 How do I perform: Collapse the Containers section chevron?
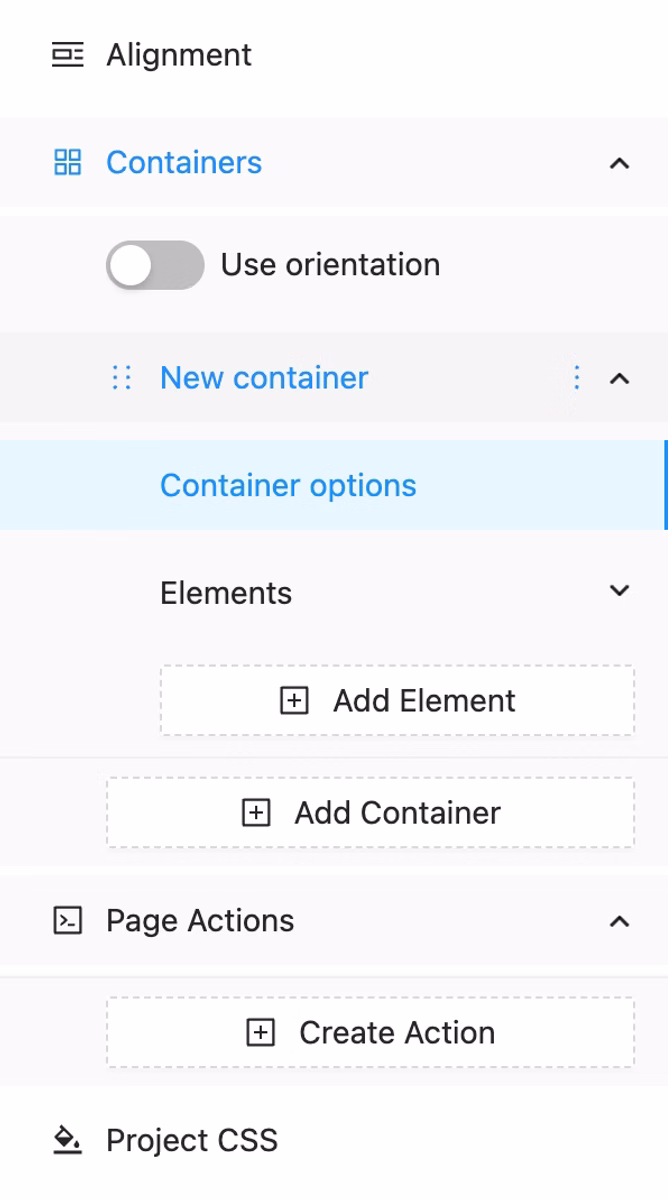(620, 163)
